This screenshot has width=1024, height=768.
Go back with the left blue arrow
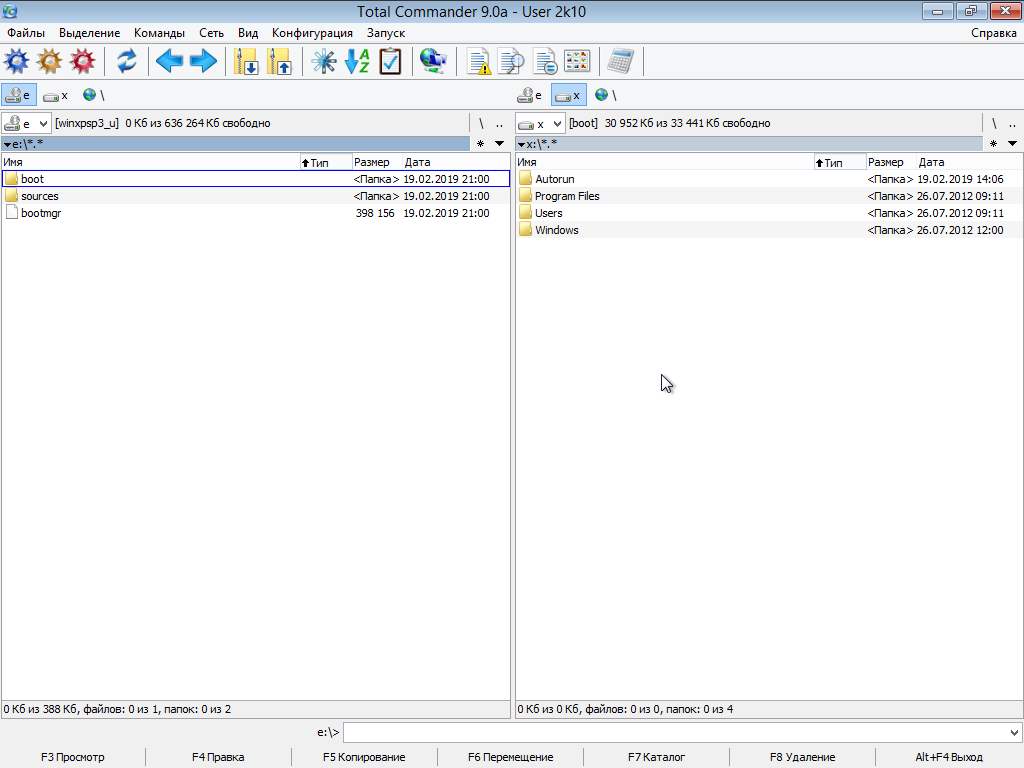(170, 61)
